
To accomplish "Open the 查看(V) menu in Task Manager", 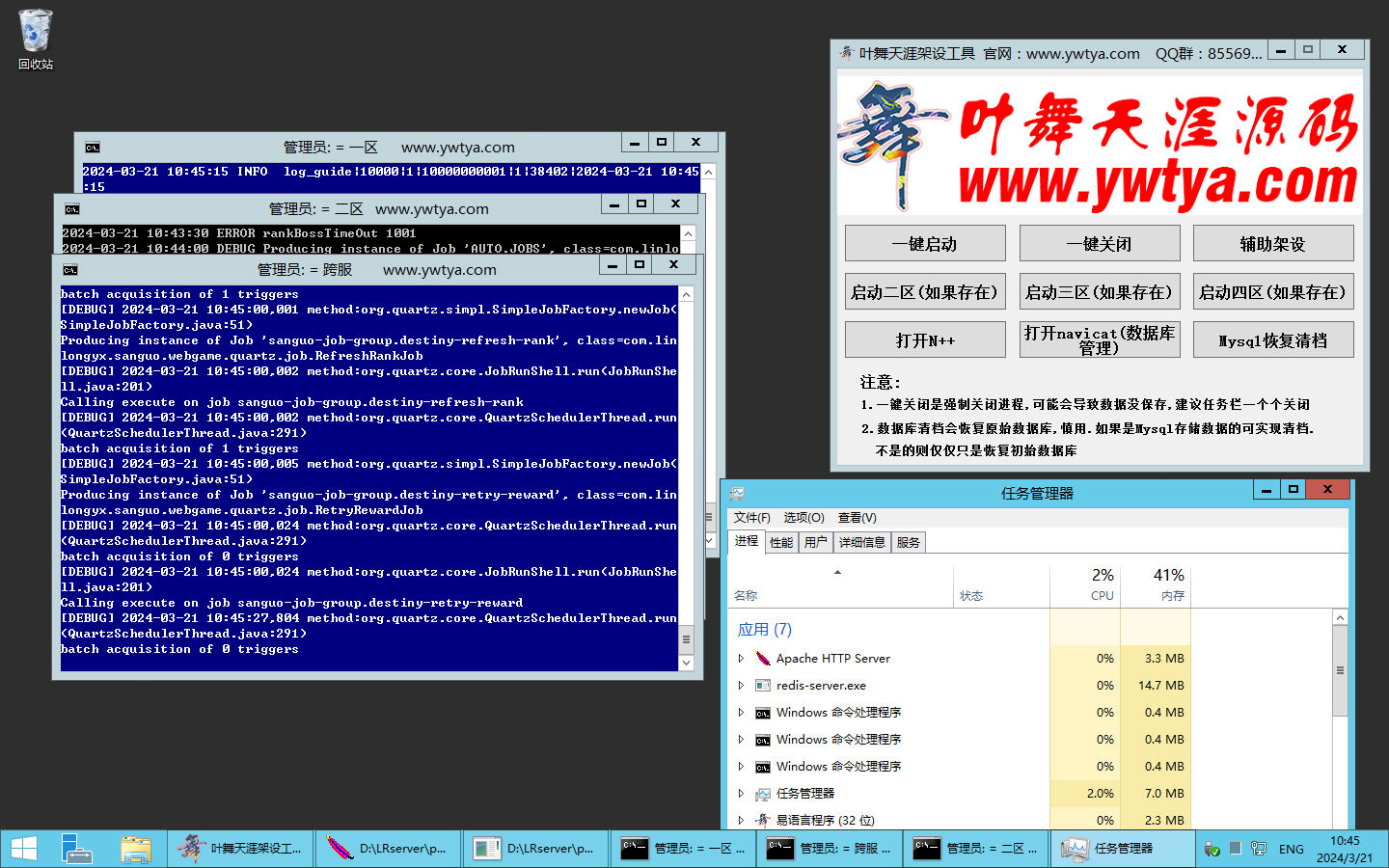I will tap(857, 518).
